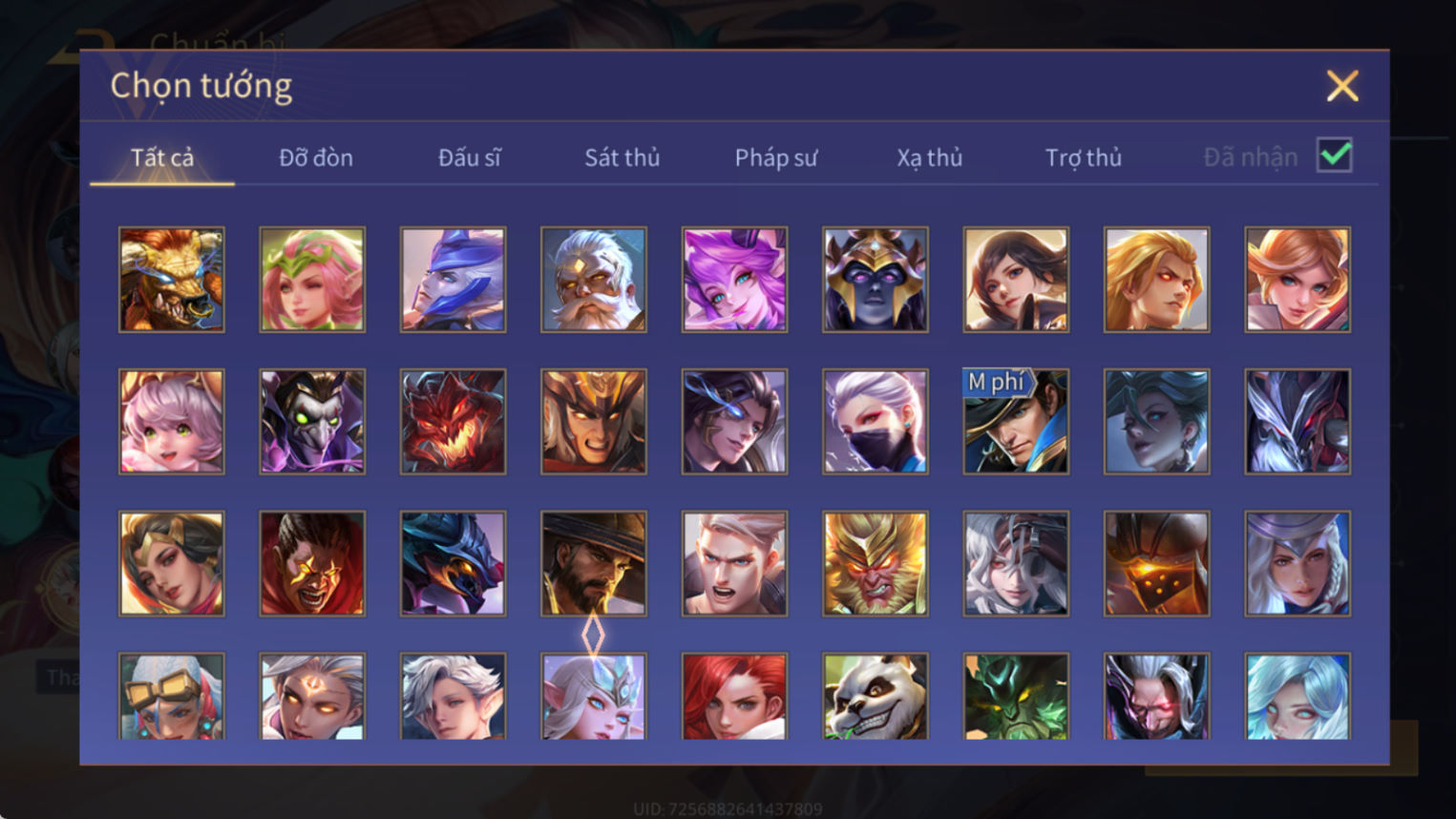The width and height of the screenshot is (1456, 819).
Task: Switch to the Đỡ đòn tab
Action: click(x=316, y=157)
